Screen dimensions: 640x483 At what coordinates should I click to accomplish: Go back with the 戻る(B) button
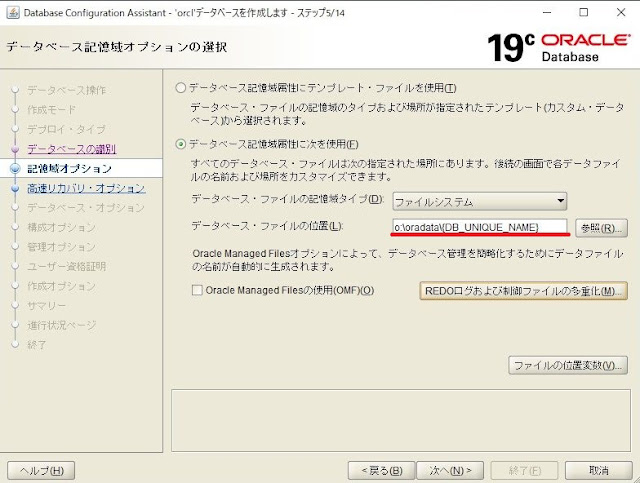381,471
